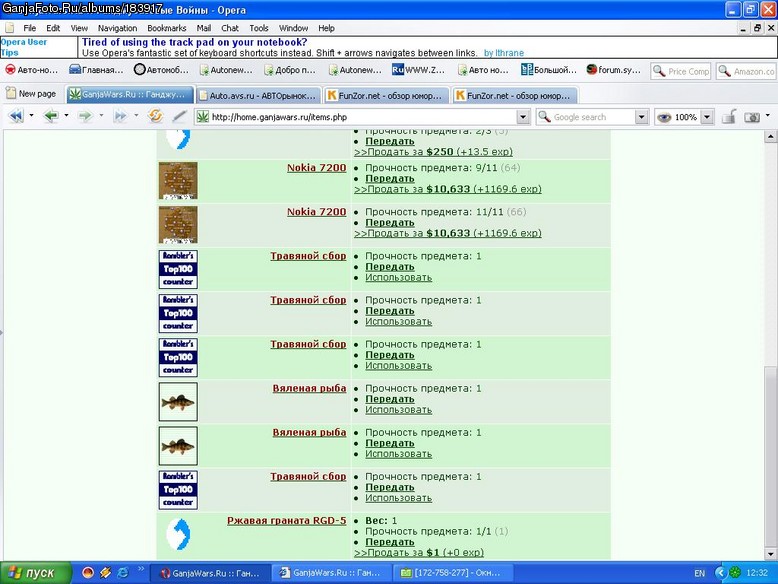The image size is (778, 584).
Task: Sell the 9/11 Nokia 7200 for $10,633
Action: (x=448, y=189)
